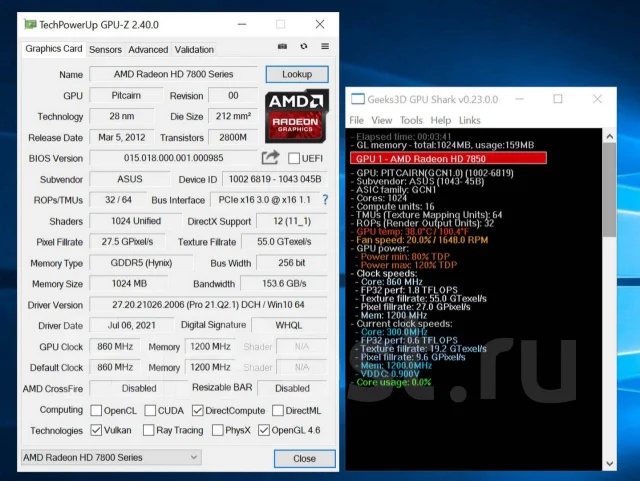Click the AMD CrossFire Disabled value
The width and height of the screenshot is (640, 481).
pos(139,388)
